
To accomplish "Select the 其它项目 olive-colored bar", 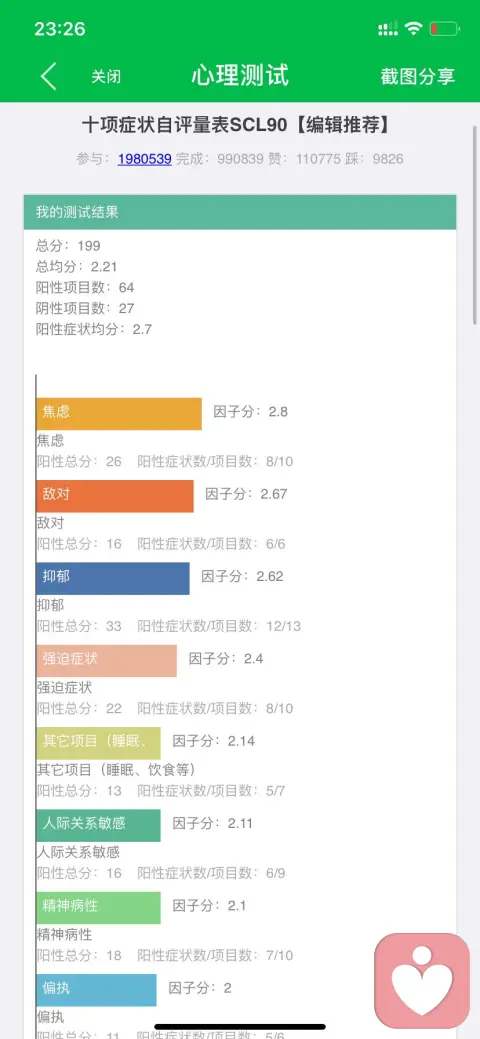I will [x=98, y=743].
